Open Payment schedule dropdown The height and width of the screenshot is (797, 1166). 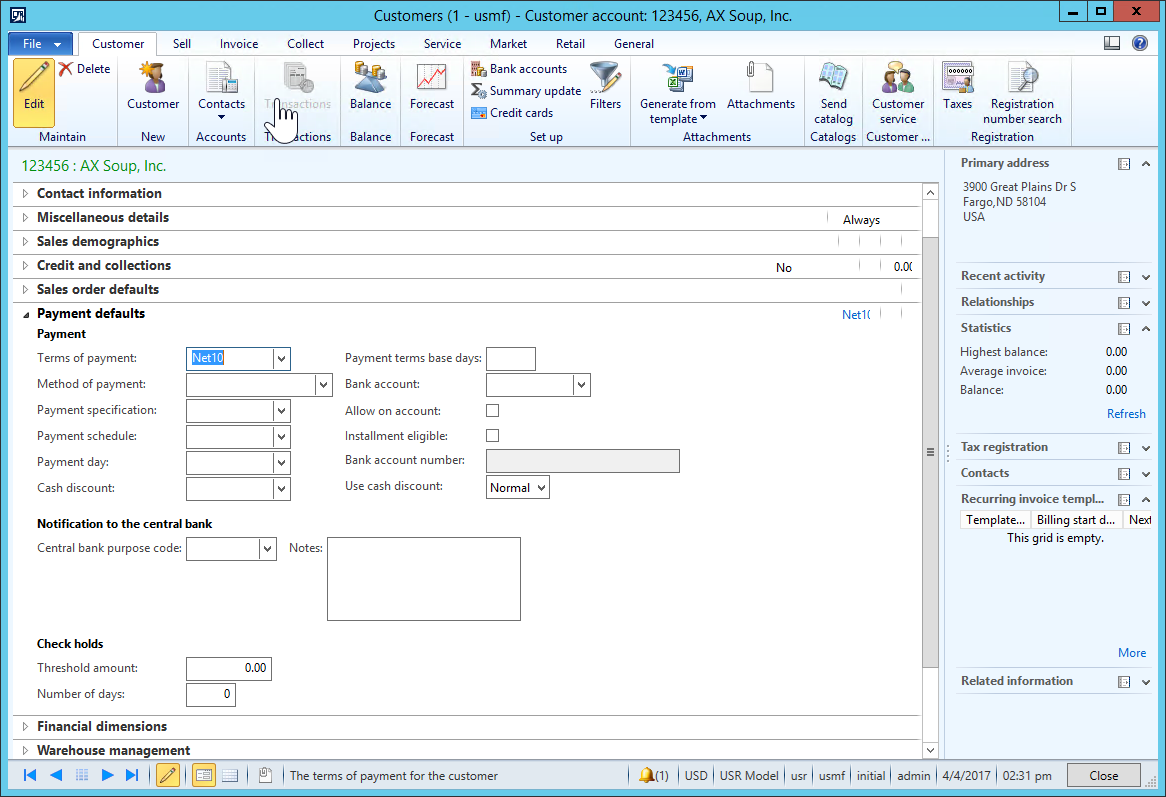coord(281,437)
